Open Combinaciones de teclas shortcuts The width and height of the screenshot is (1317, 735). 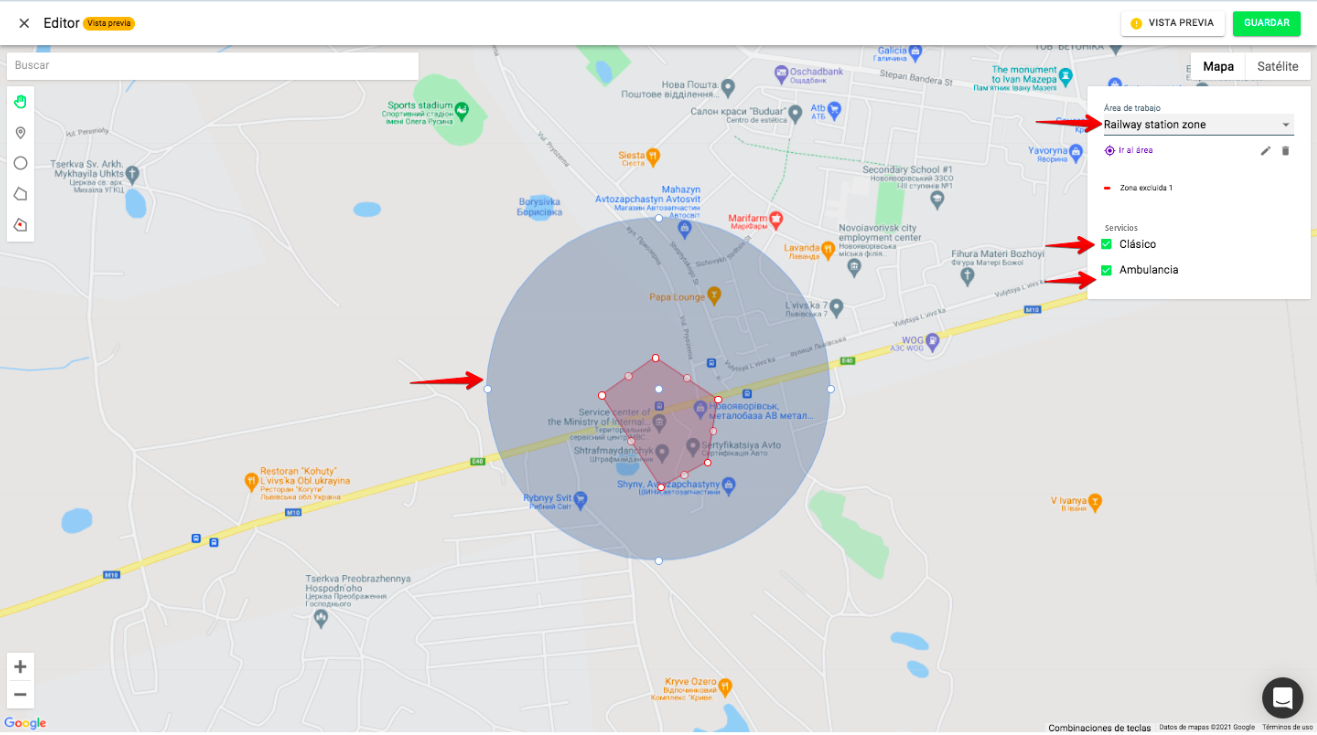pos(1100,727)
